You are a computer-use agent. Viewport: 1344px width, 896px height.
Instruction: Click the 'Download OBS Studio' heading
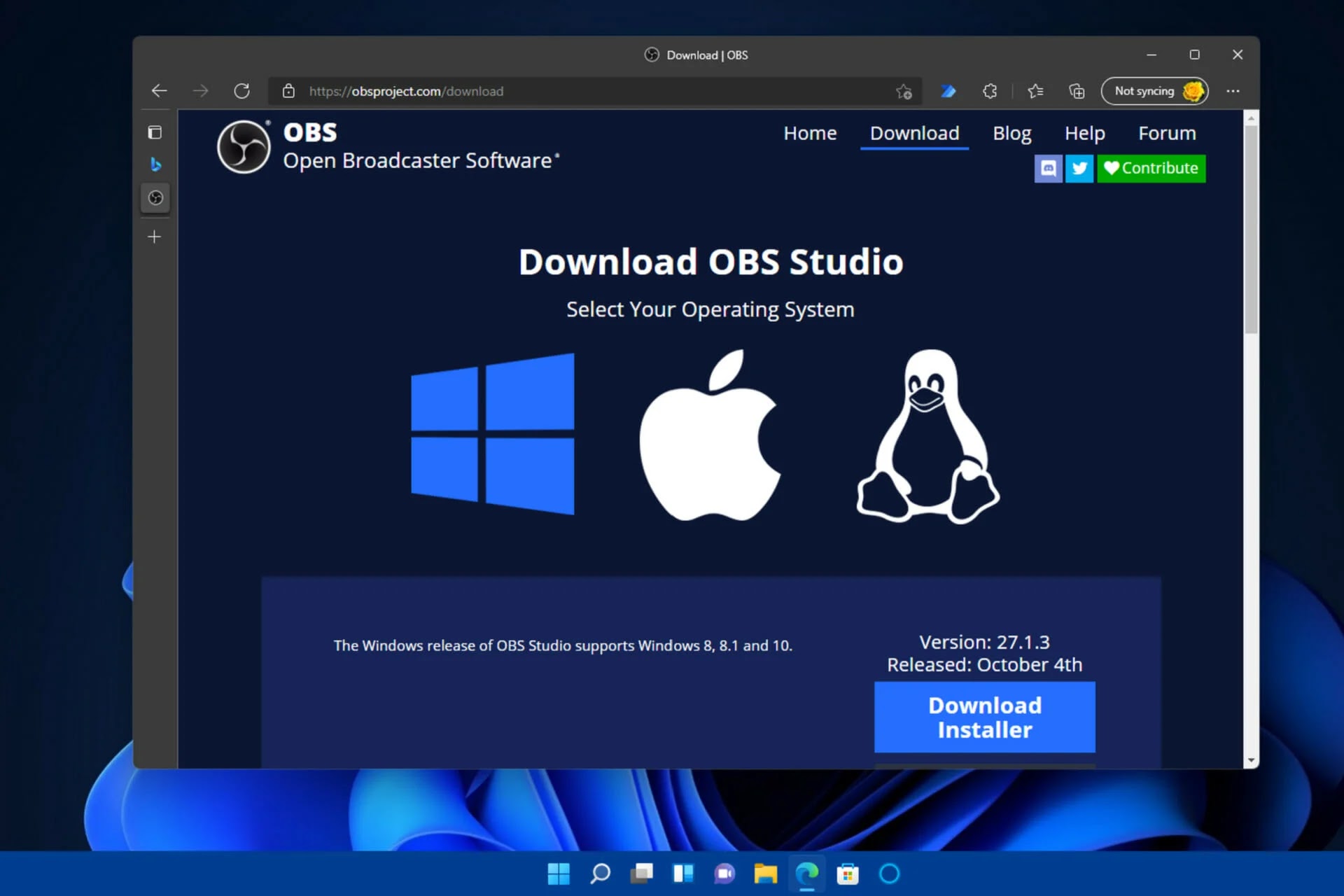click(710, 262)
